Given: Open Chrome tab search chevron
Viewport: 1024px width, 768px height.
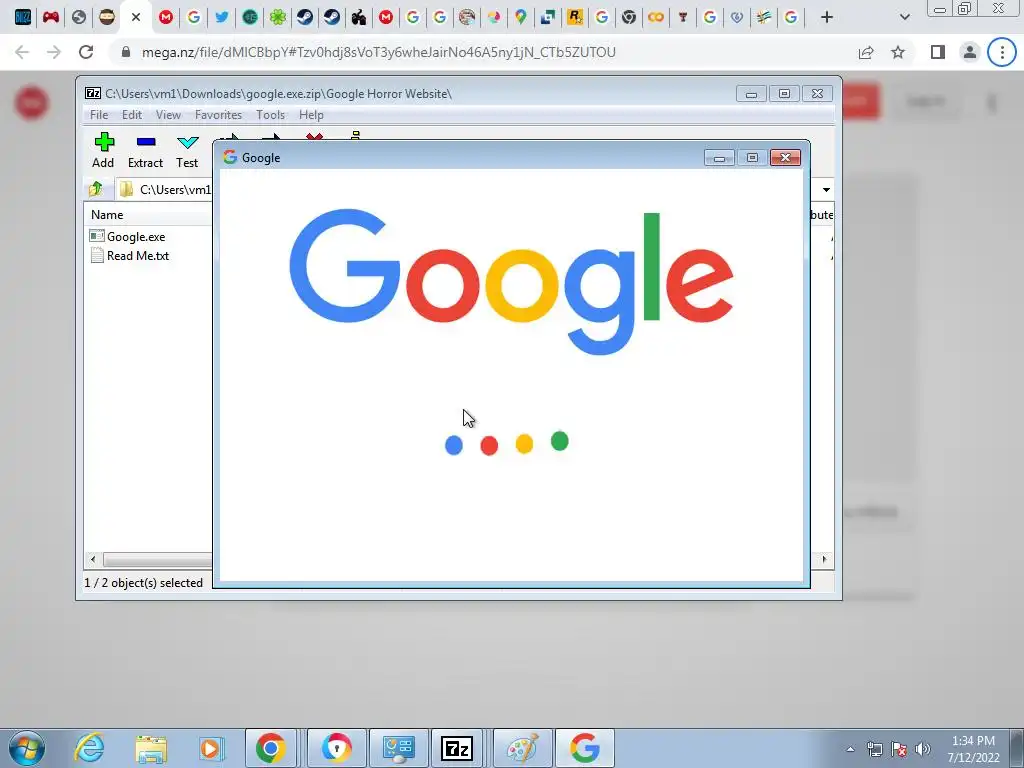Looking at the screenshot, I should click(x=904, y=17).
